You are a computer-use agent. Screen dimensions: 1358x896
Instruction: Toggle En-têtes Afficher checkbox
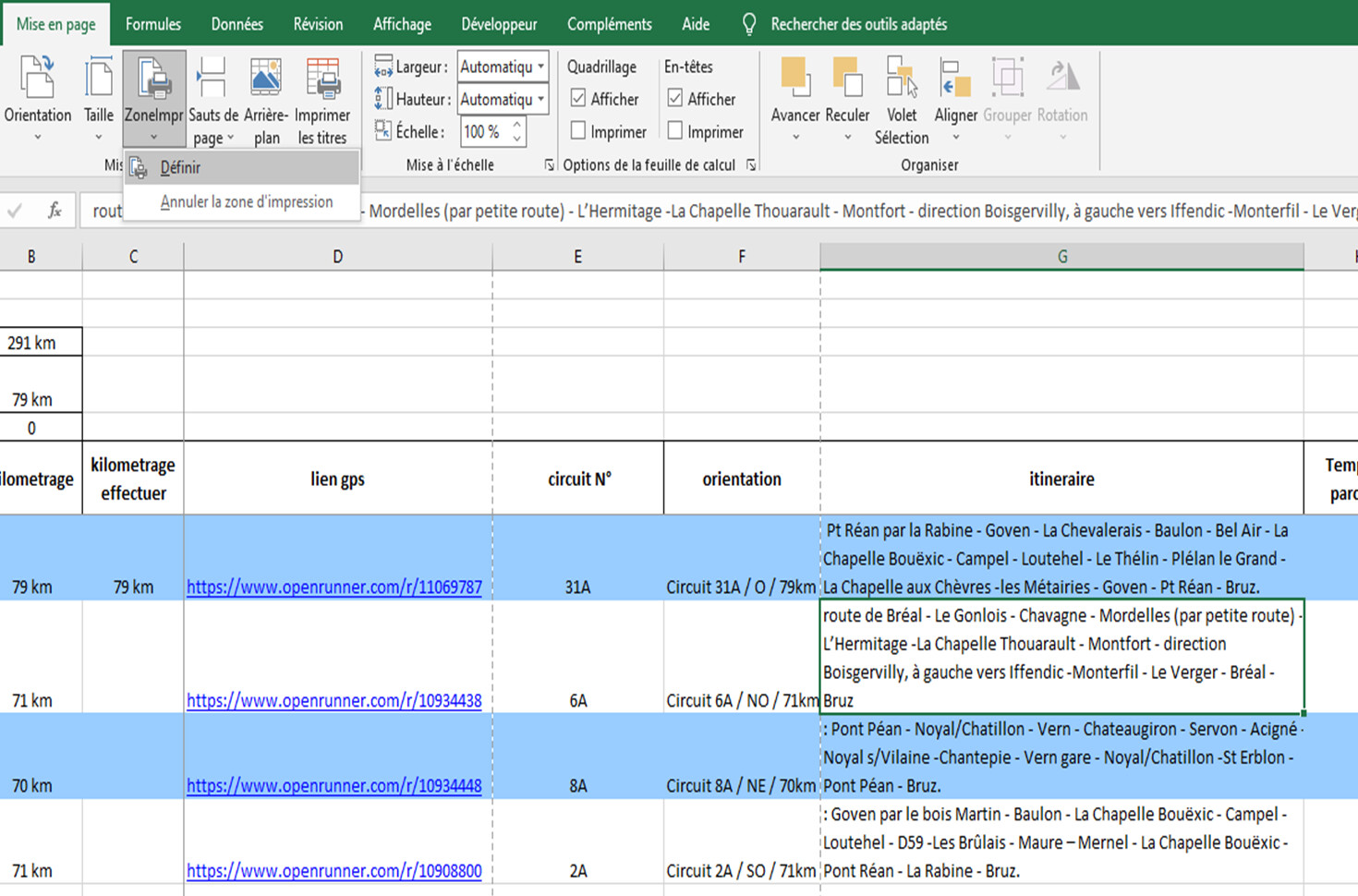pos(675,98)
